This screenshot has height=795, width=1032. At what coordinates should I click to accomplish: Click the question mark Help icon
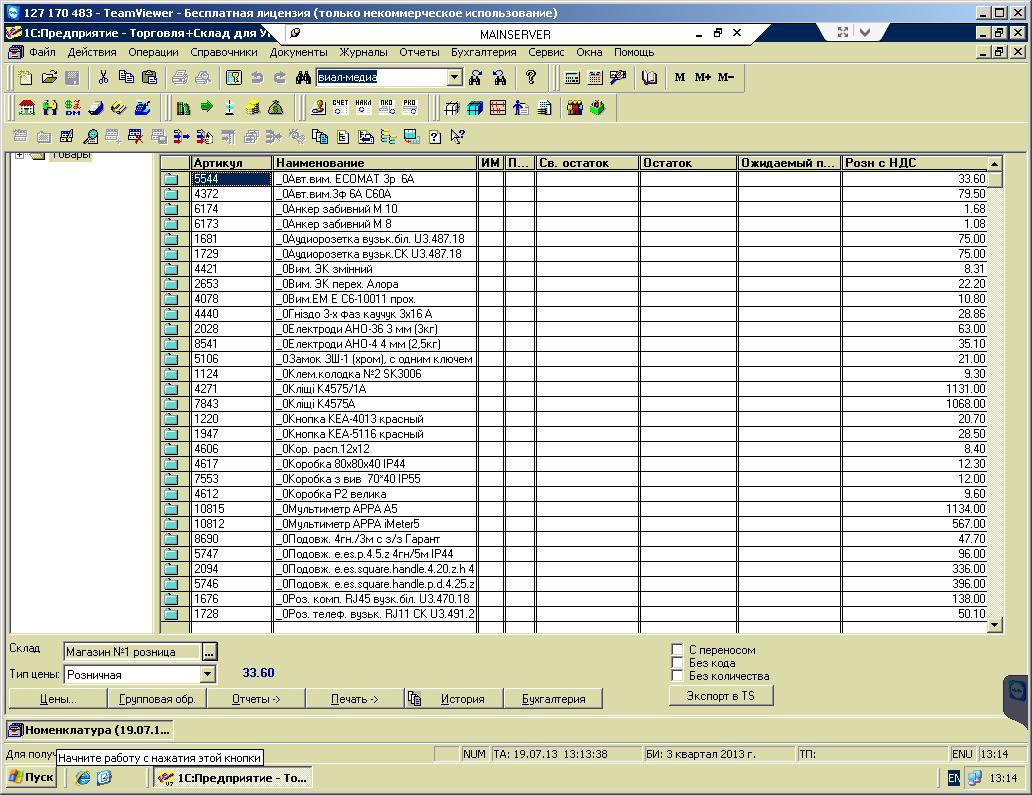(530, 78)
